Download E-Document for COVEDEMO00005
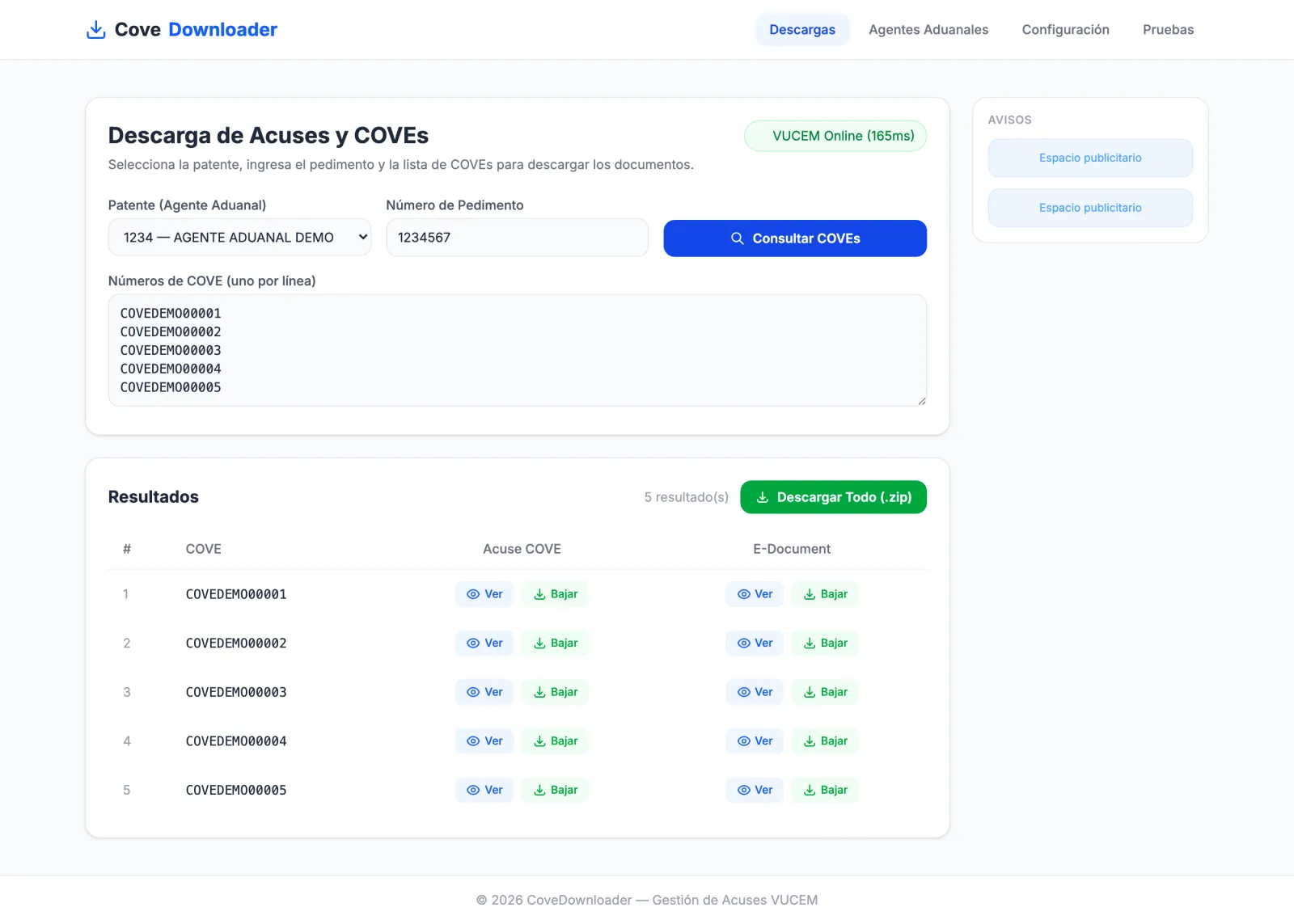The image size is (1294, 924). click(825, 790)
